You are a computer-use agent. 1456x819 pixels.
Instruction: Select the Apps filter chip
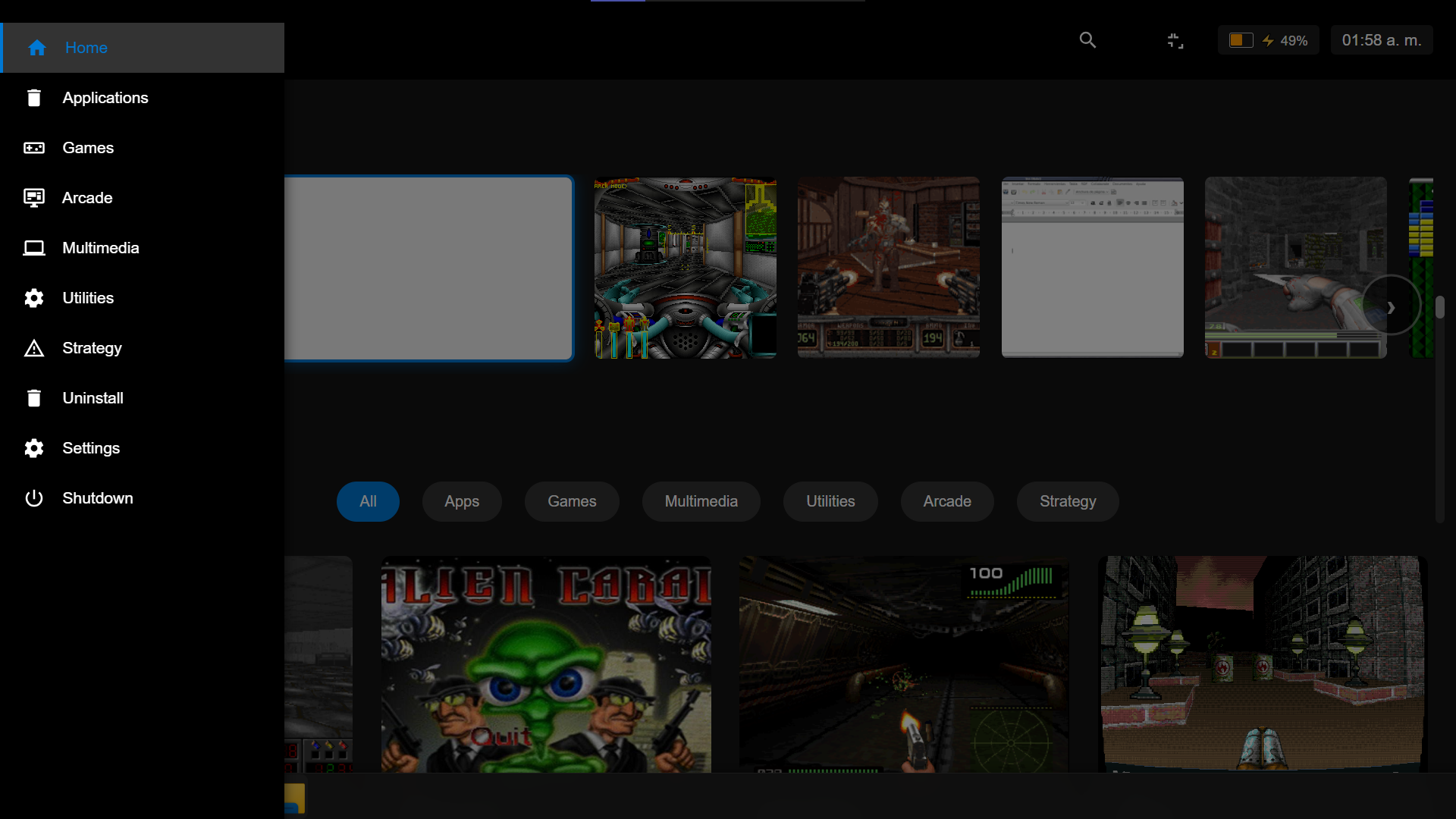tap(461, 501)
